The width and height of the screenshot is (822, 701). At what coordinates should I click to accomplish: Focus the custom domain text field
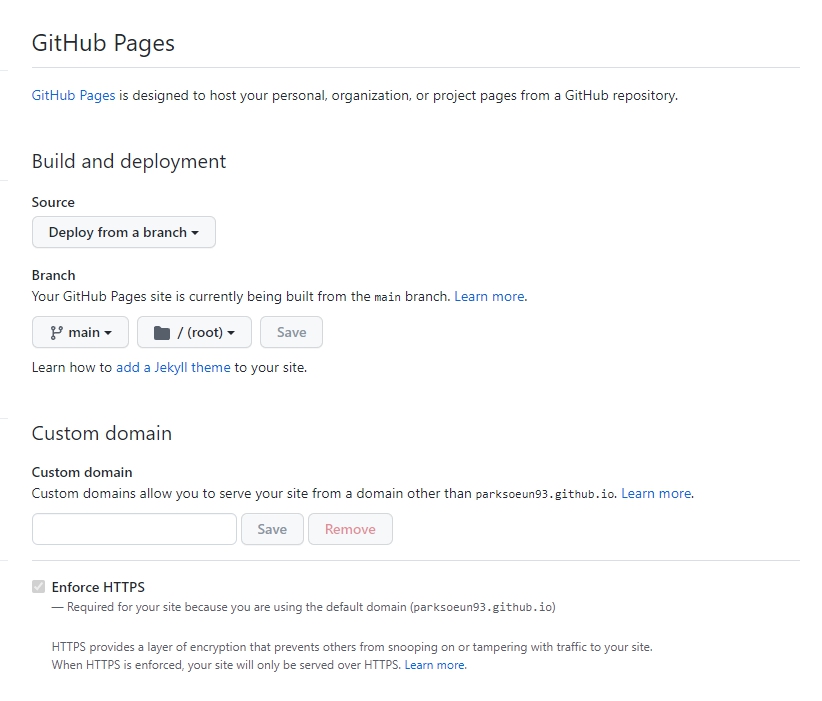coord(134,529)
